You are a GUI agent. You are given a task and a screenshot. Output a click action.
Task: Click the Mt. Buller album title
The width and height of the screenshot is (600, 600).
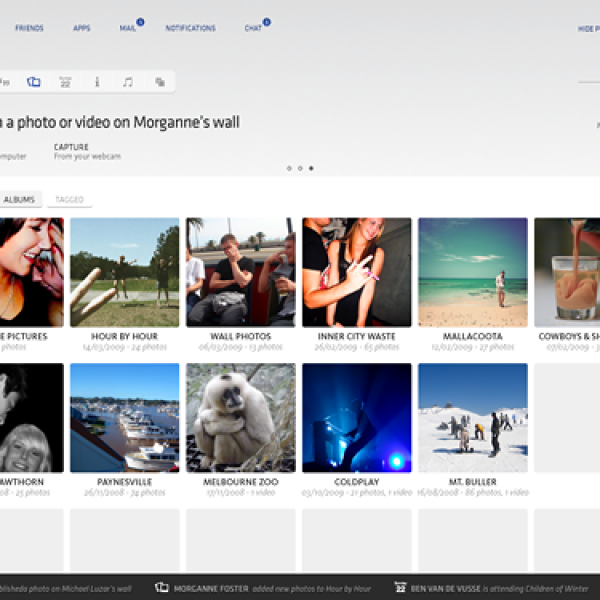click(473, 482)
